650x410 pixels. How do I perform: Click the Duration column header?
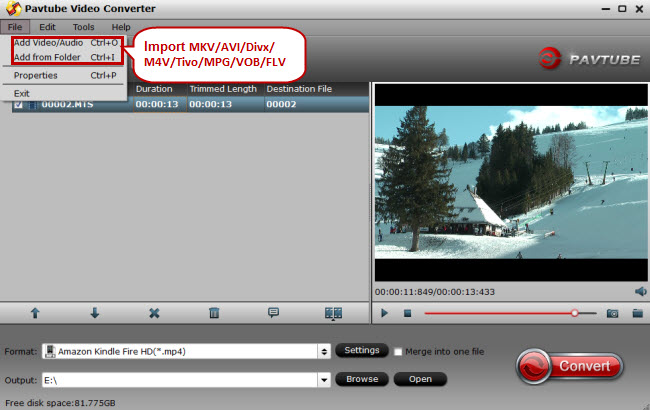tap(154, 89)
